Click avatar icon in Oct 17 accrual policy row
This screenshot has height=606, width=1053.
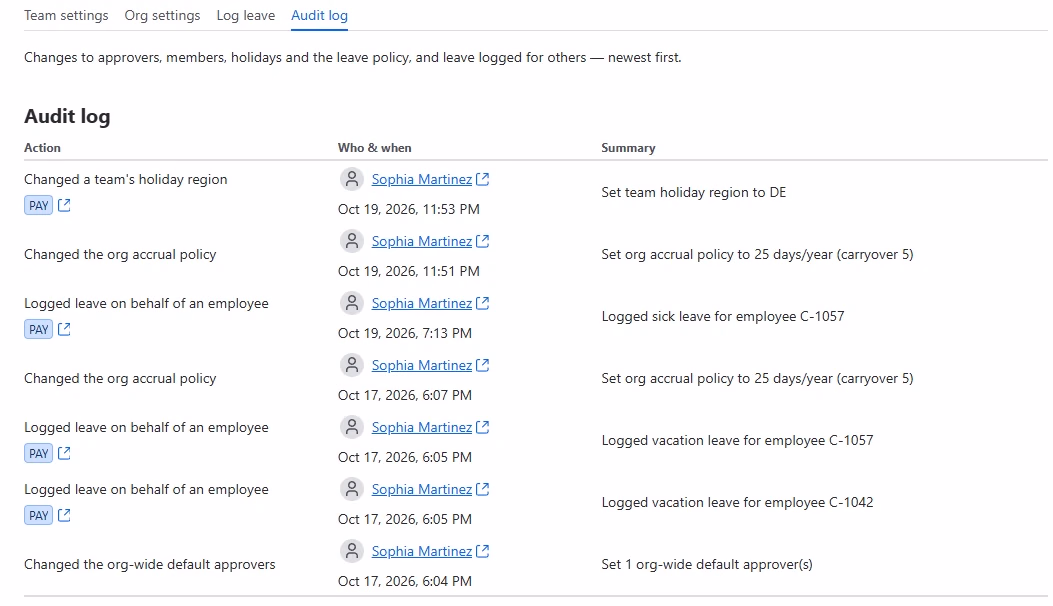tap(351, 365)
